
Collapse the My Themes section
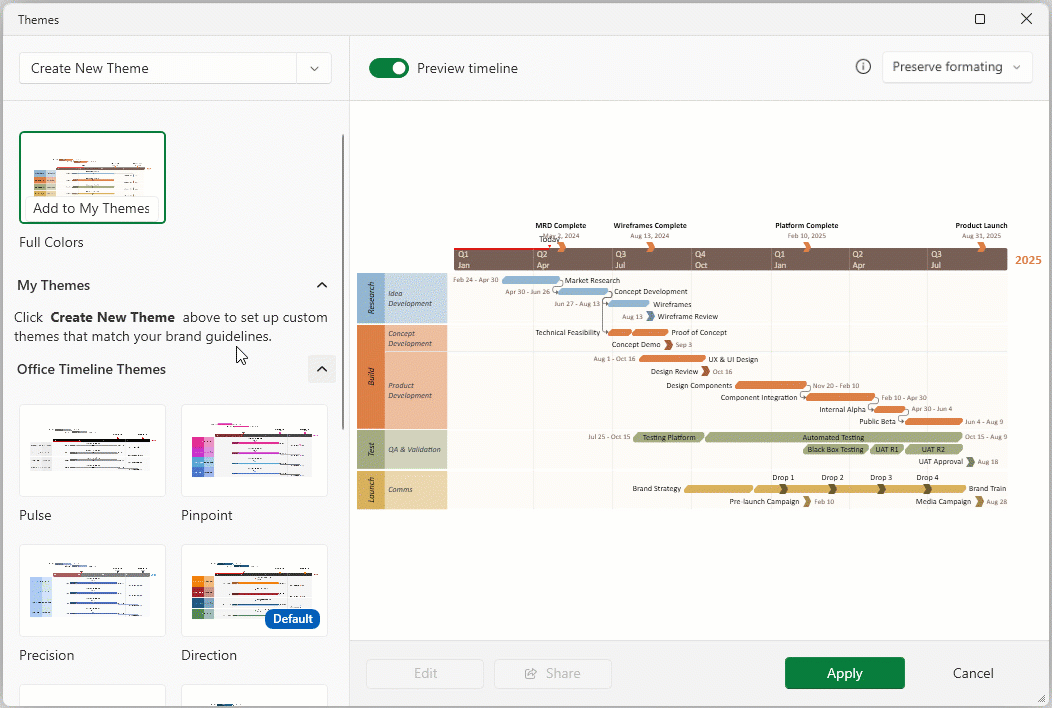click(322, 285)
